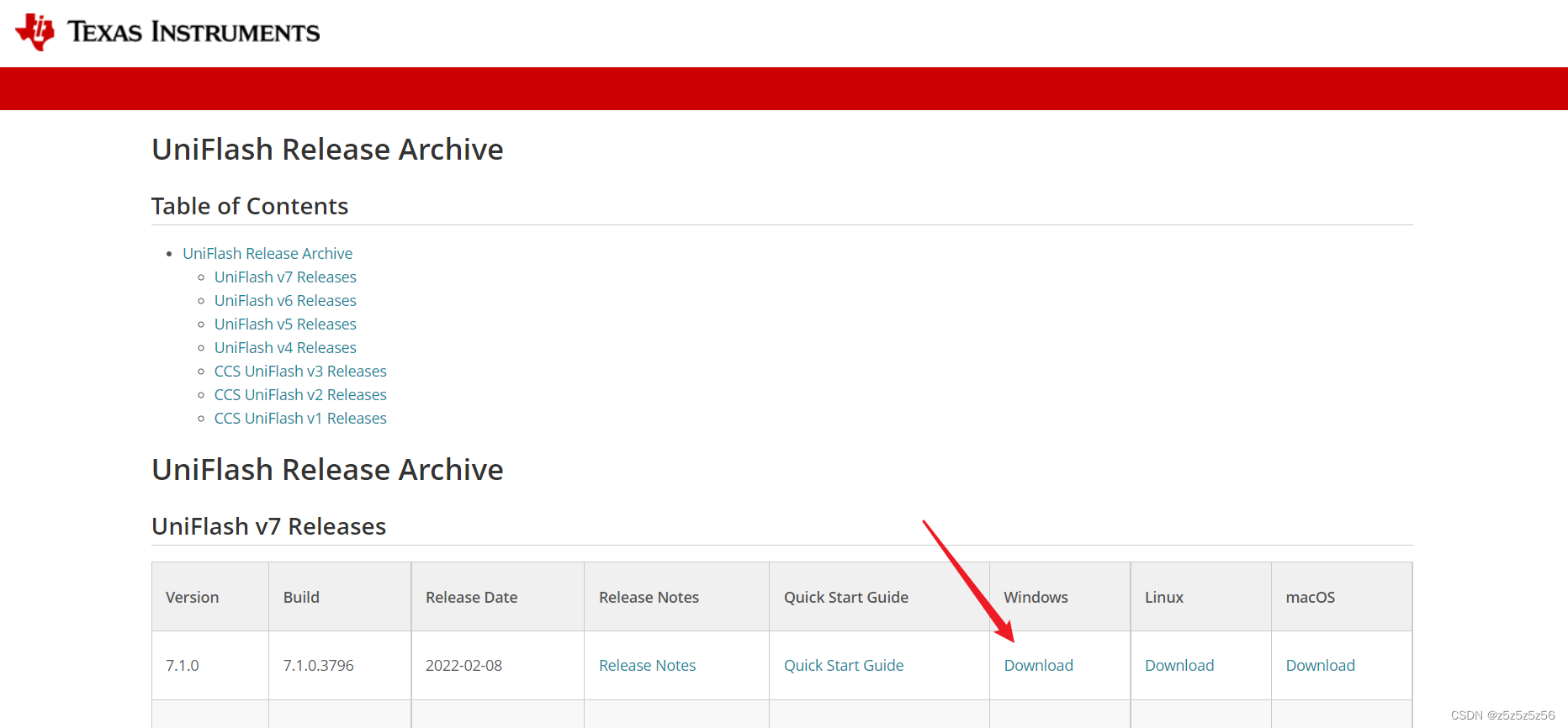Navigate to CCS UniFlash v2 Releases
The height and width of the screenshot is (728, 1568).
pyautogui.click(x=300, y=394)
